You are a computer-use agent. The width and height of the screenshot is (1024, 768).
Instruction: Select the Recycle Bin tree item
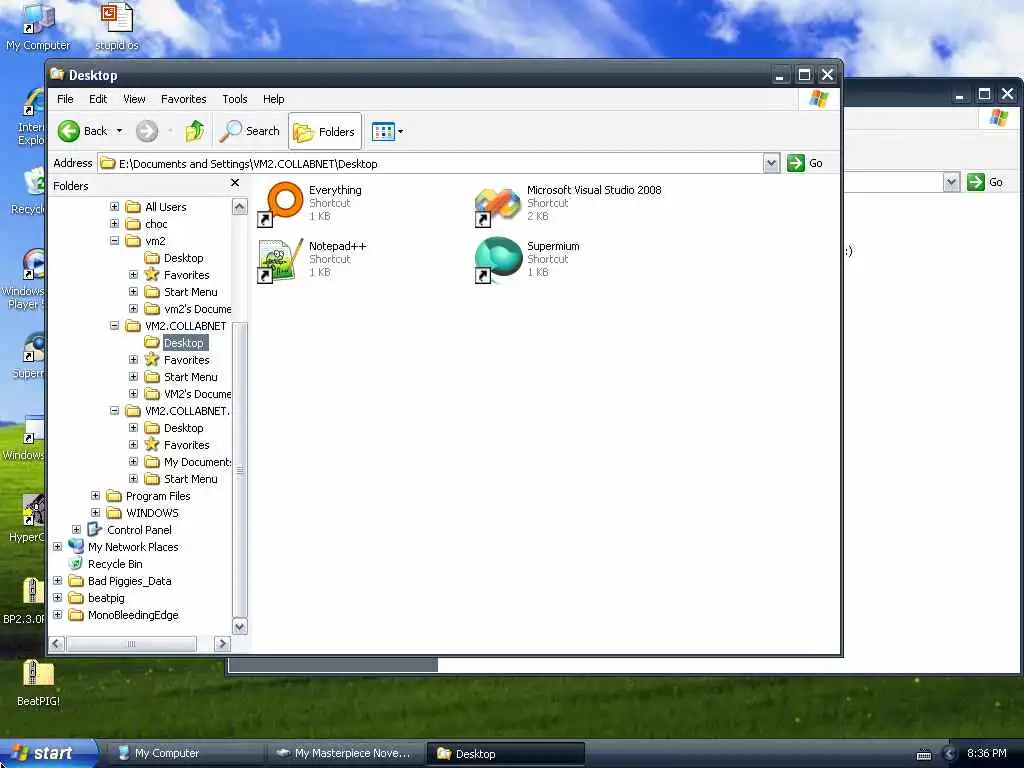[x=115, y=564]
